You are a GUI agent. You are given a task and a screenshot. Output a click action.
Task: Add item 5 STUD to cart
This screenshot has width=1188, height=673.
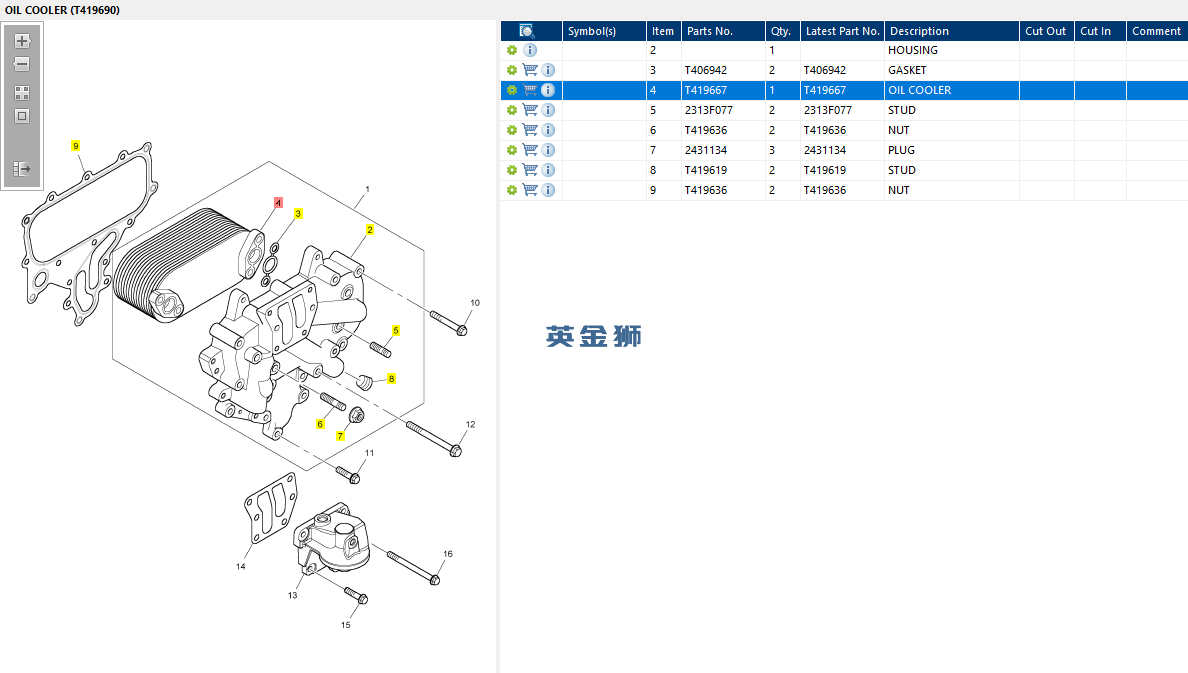[x=530, y=110]
